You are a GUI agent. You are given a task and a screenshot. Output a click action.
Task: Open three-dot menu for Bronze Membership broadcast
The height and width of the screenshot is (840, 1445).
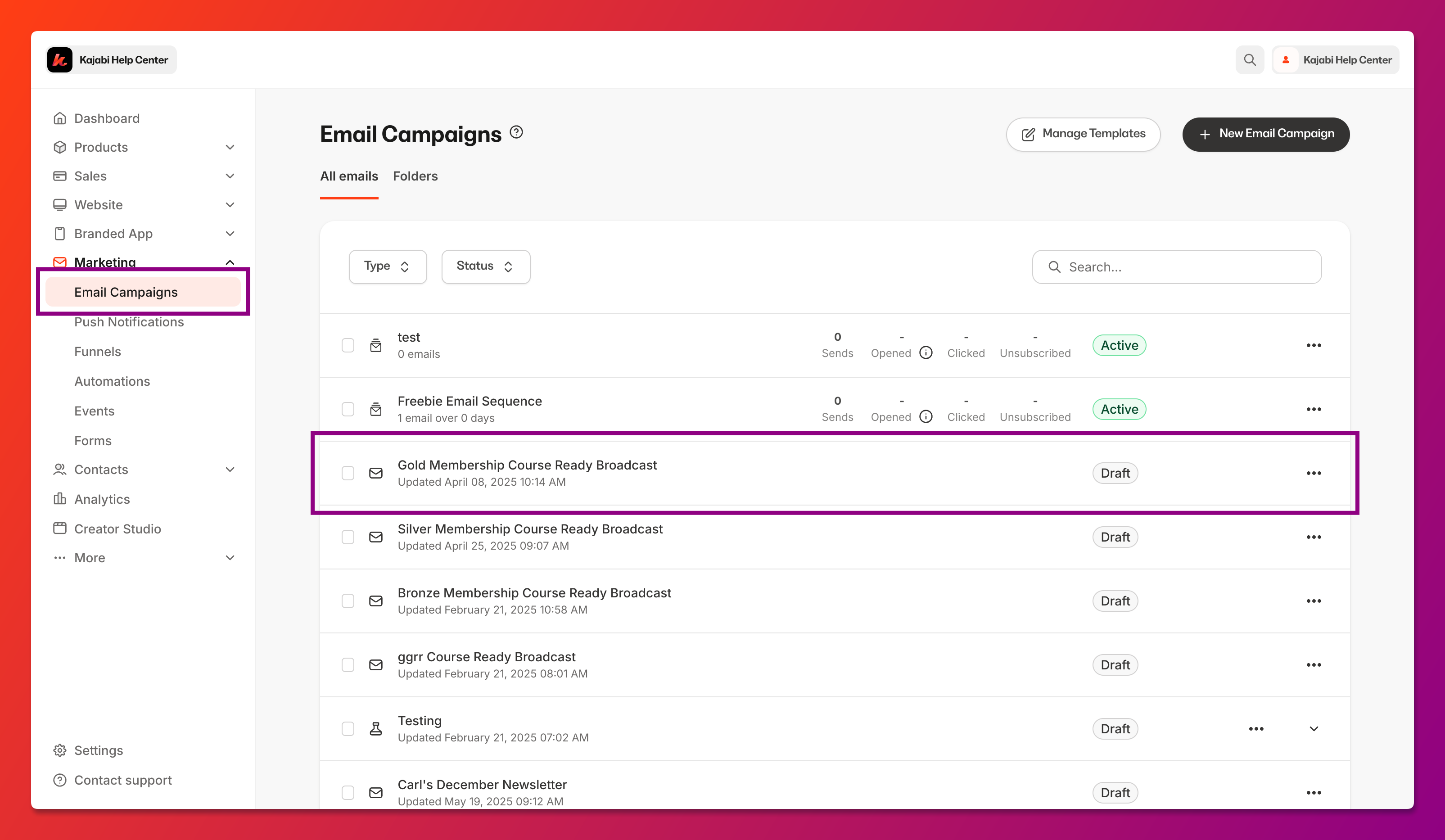click(x=1313, y=601)
